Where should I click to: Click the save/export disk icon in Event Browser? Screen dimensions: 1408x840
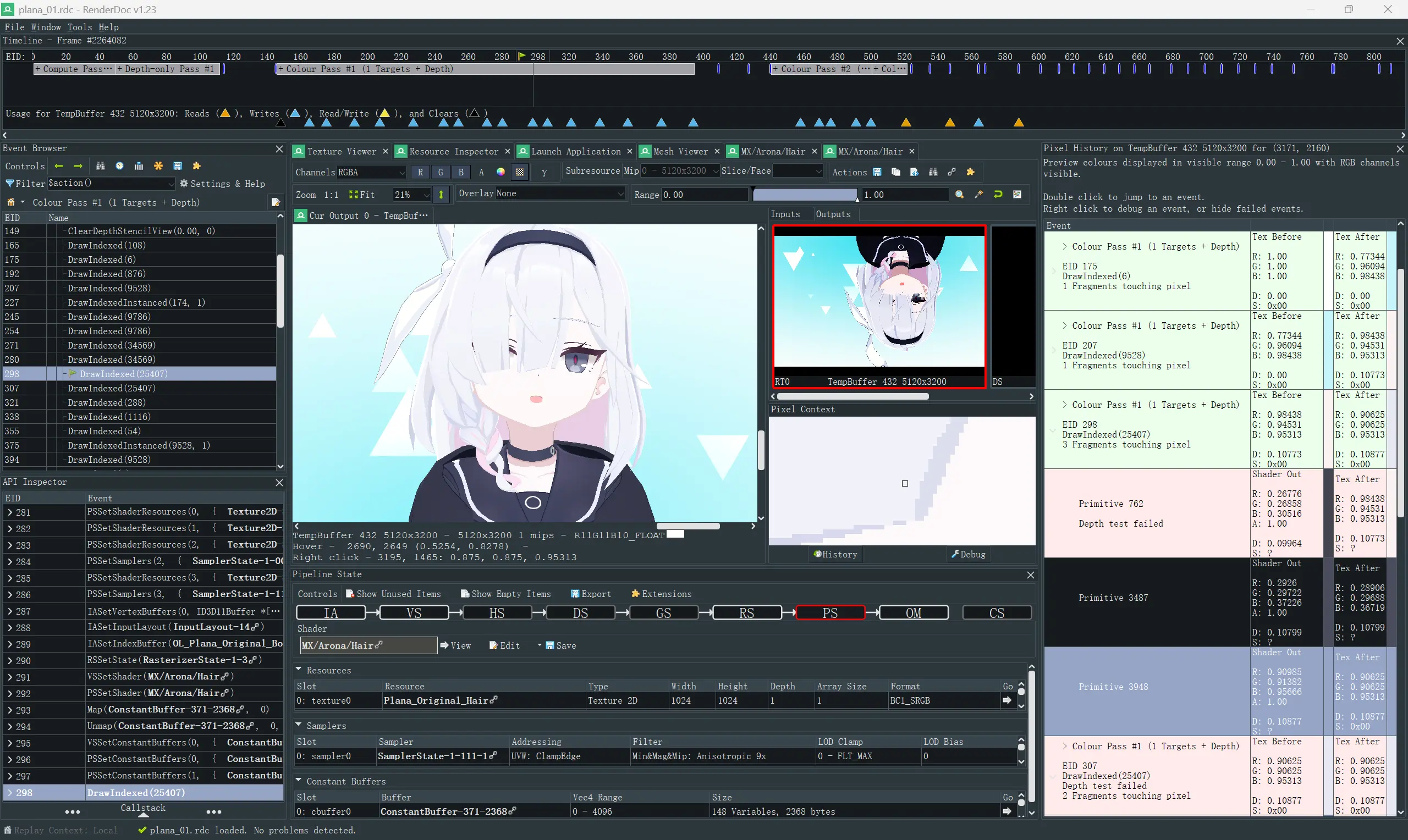(178, 166)
